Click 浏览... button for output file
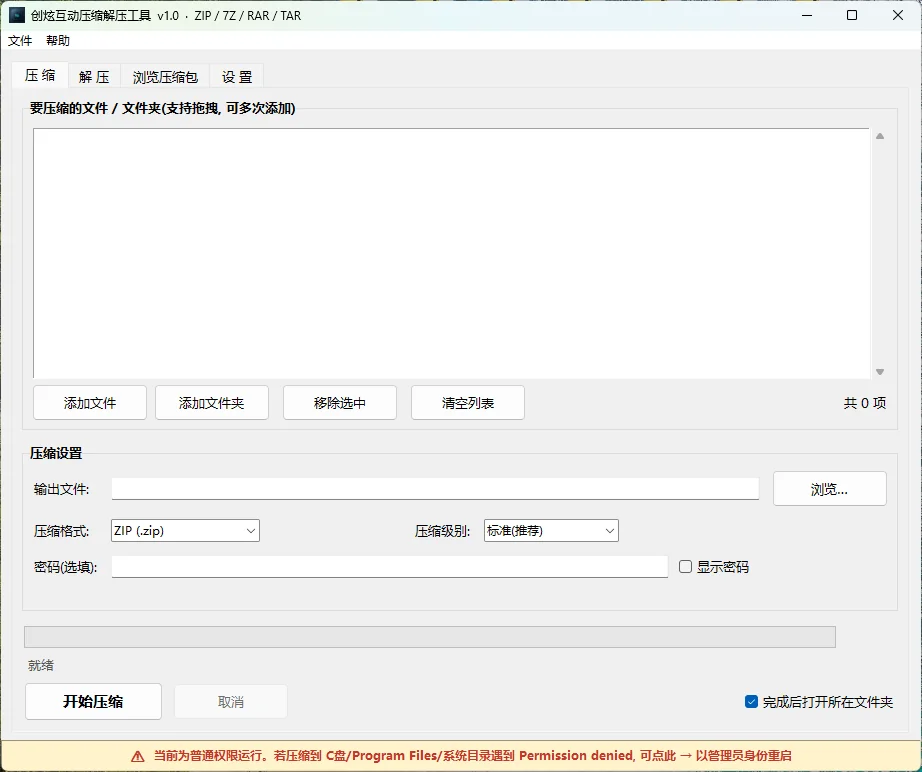 click(x=830, y=489)
